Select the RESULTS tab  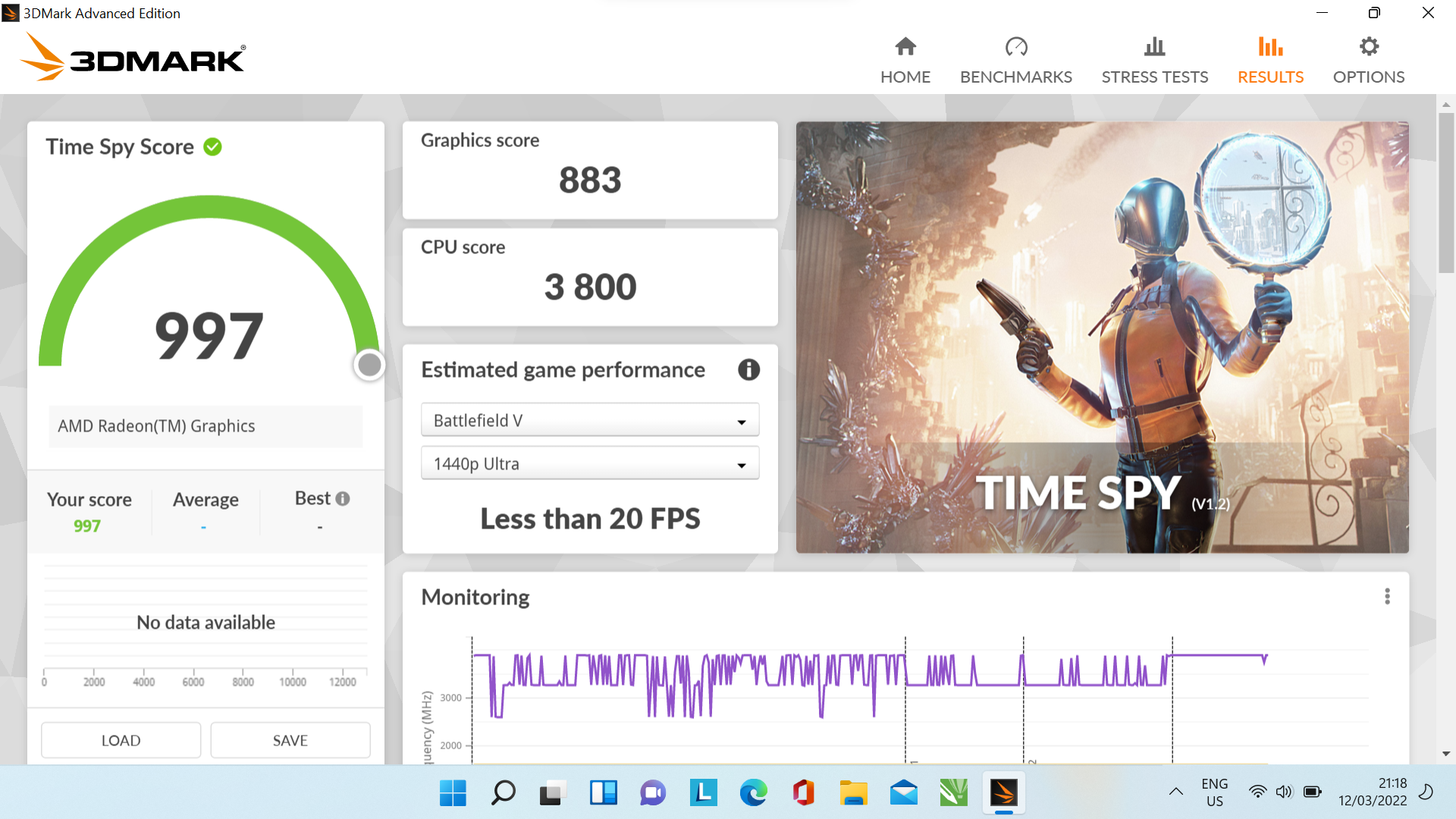coord(1270,61)
